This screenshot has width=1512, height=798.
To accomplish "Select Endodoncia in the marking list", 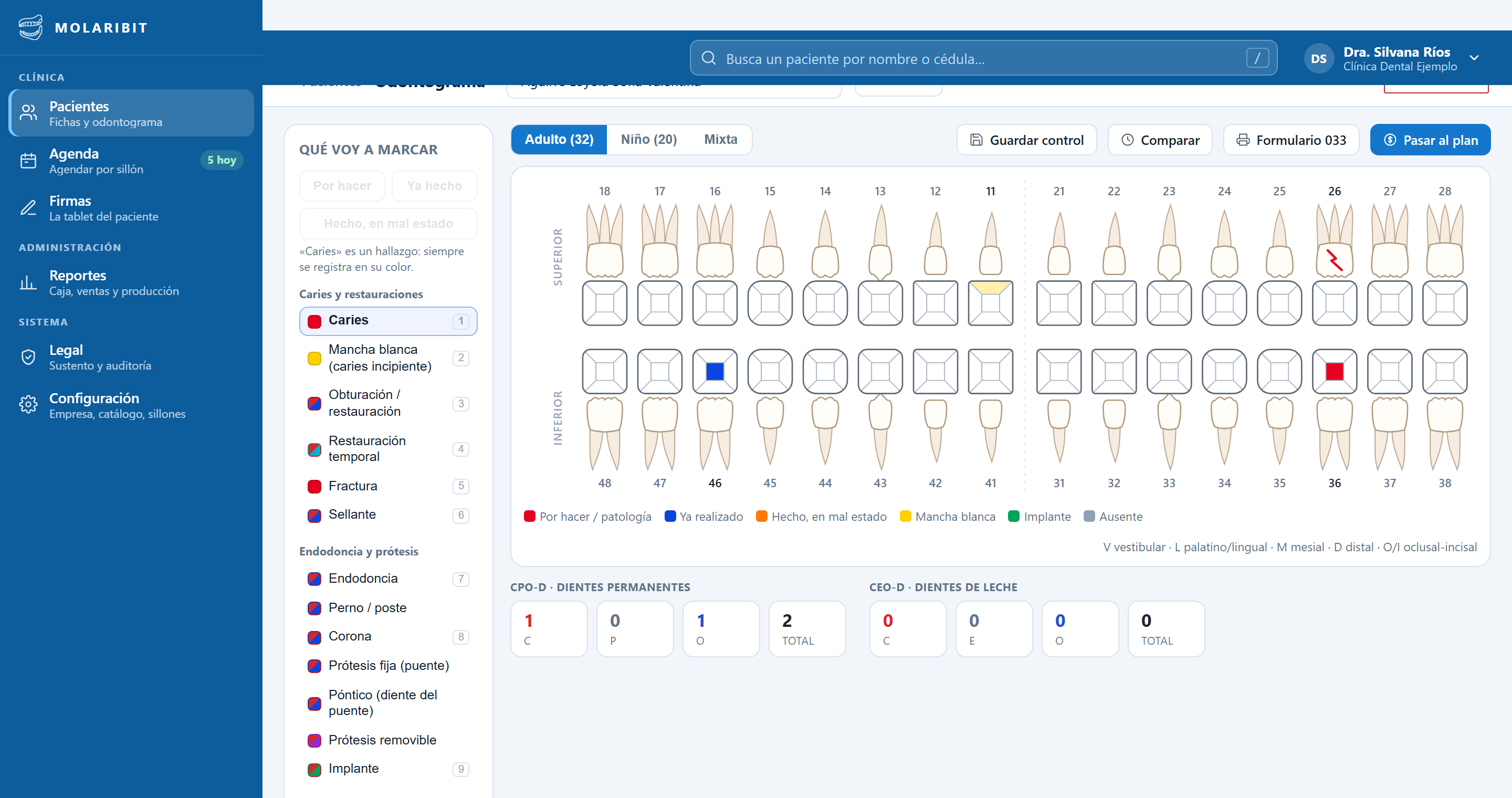I will click(388, 579).
